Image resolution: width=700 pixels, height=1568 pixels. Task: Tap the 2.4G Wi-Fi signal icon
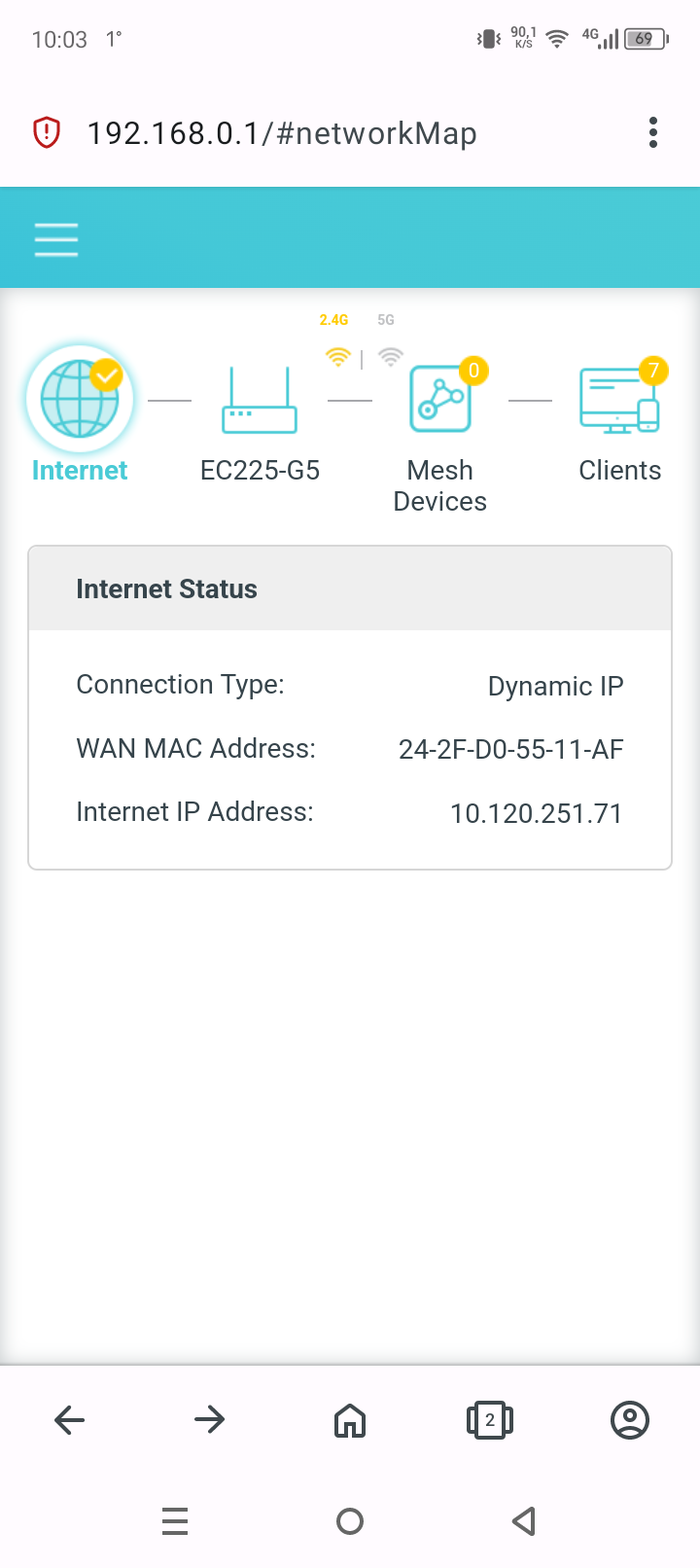[x=337, y=357]
